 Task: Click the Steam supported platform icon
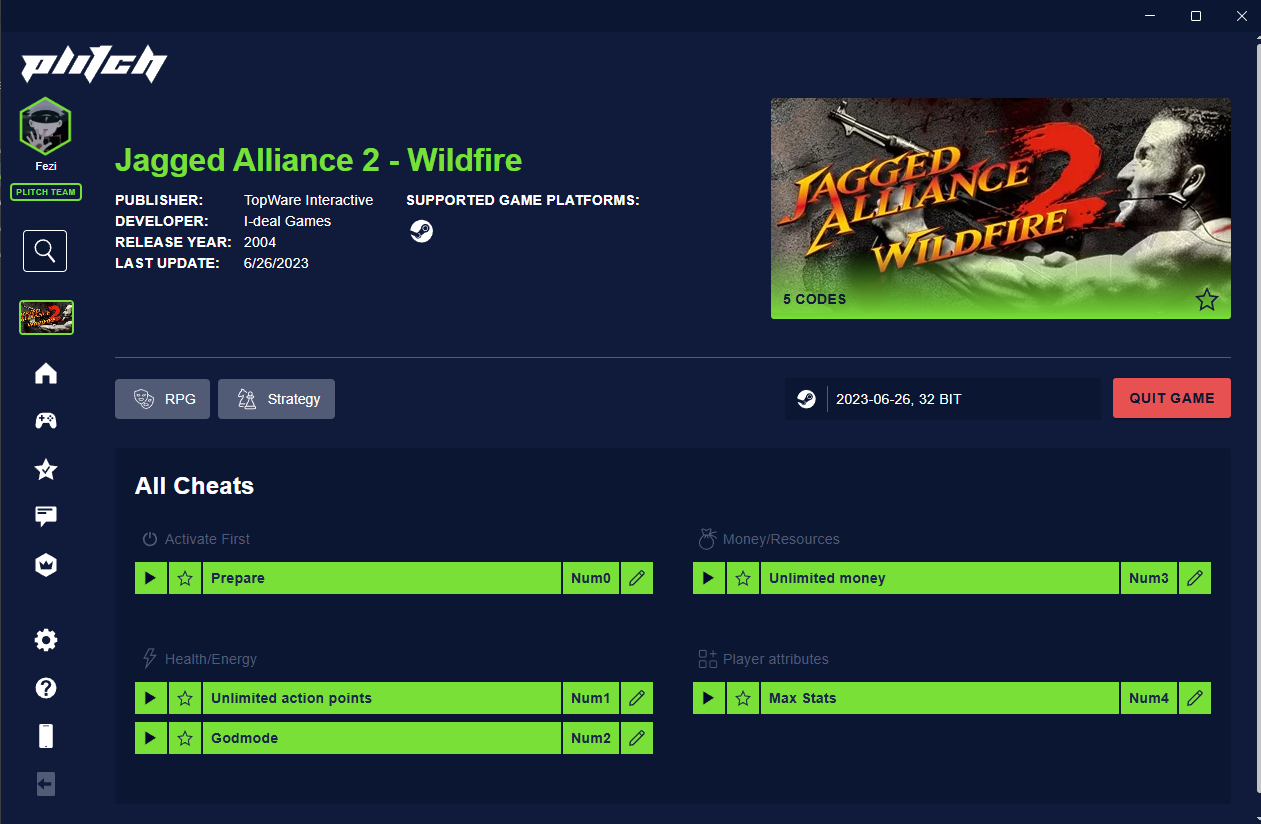pos(422,231)
